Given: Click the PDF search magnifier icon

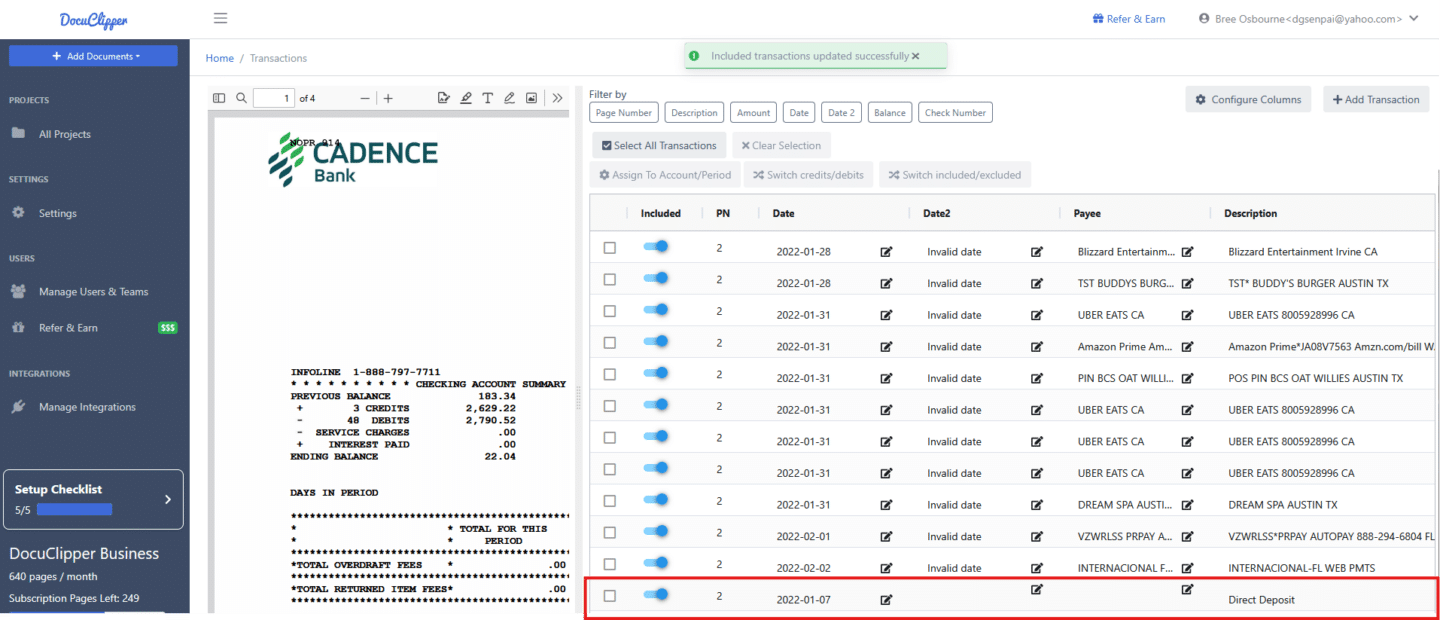Looking at the screenshot, I should click(241, 98).
